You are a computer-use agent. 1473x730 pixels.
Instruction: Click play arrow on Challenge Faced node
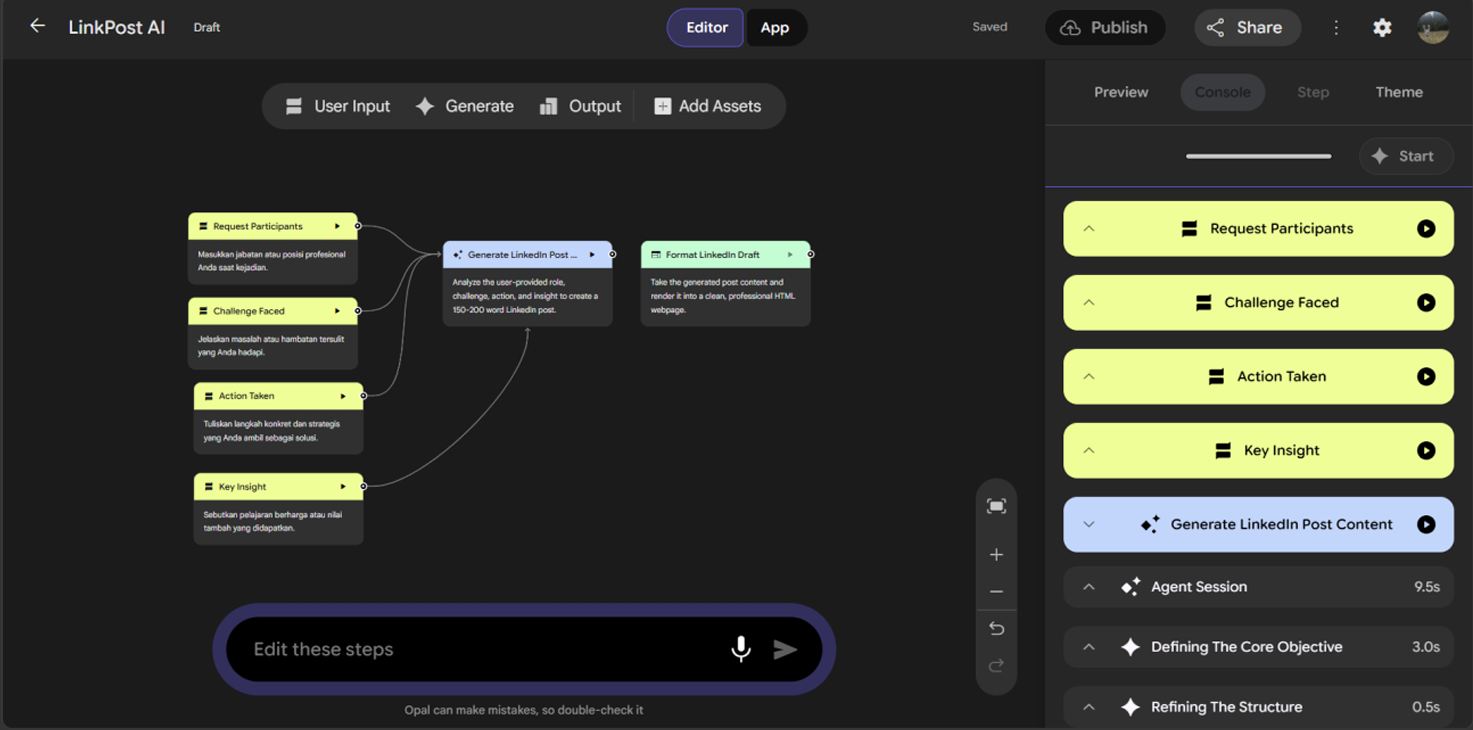pos(338,311)
